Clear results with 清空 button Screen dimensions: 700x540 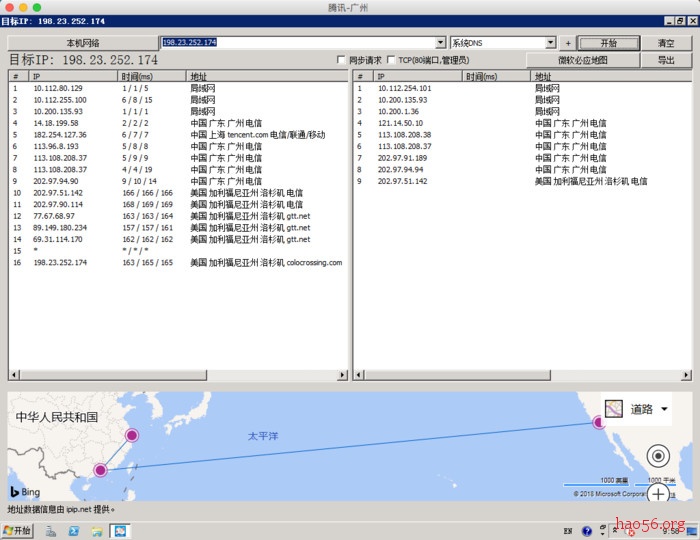[666, 43]
